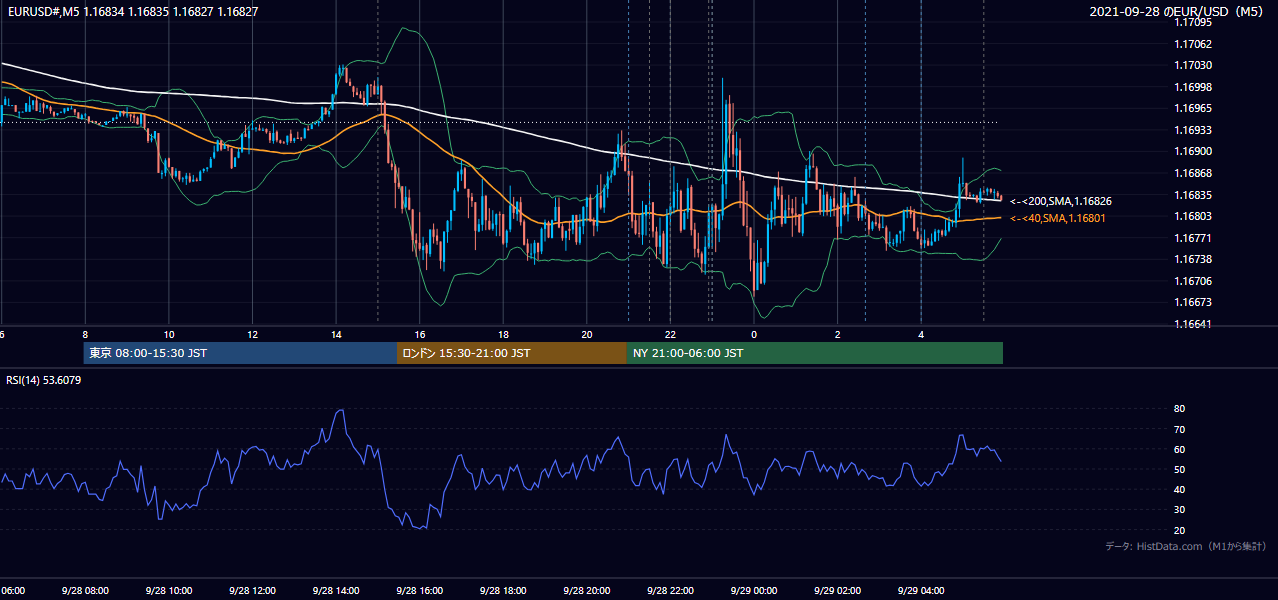
Task: Click RSI scale label 70
Action: [1180, 429]
